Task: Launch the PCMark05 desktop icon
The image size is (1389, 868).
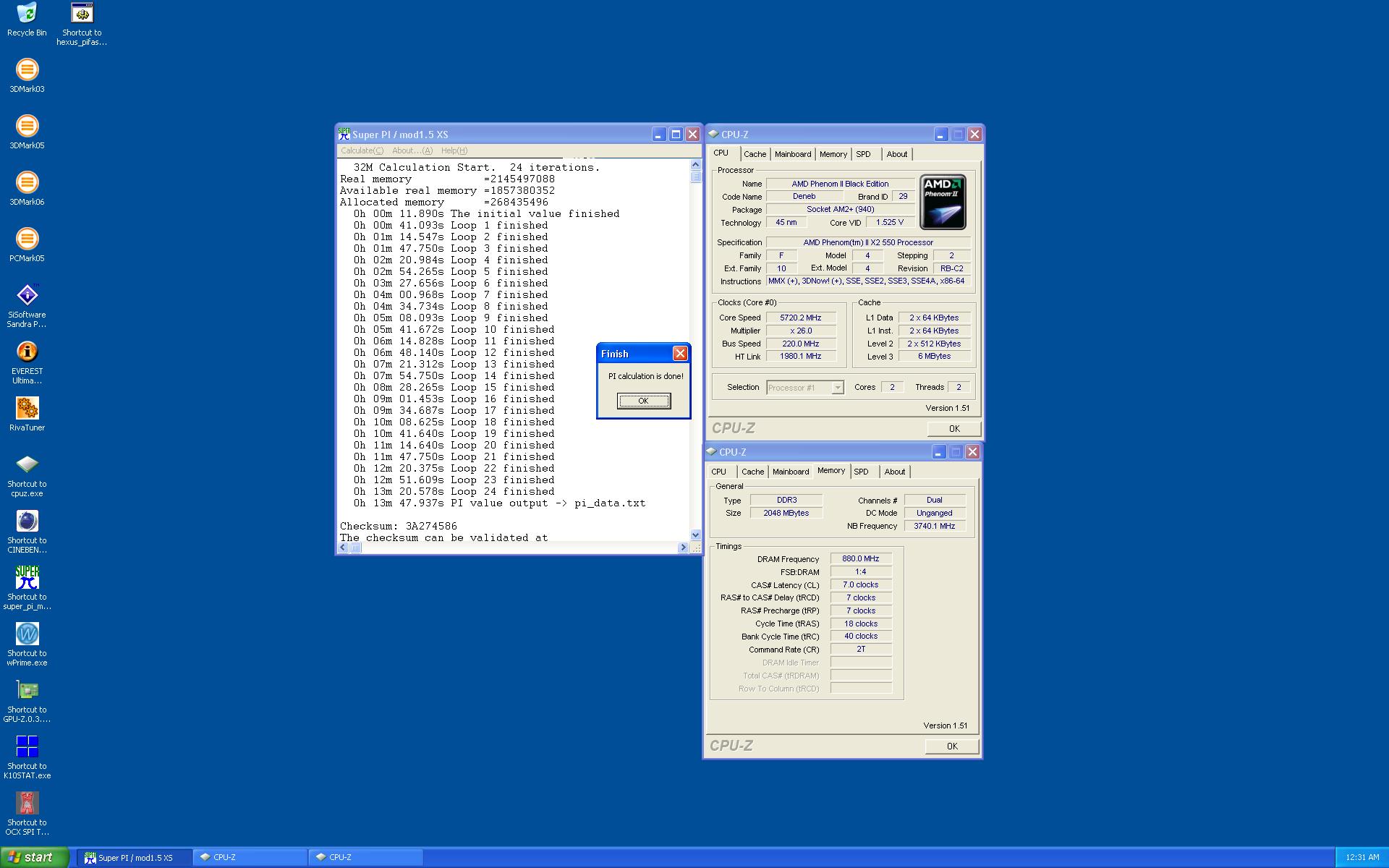Action: click(x=27, y=245)
